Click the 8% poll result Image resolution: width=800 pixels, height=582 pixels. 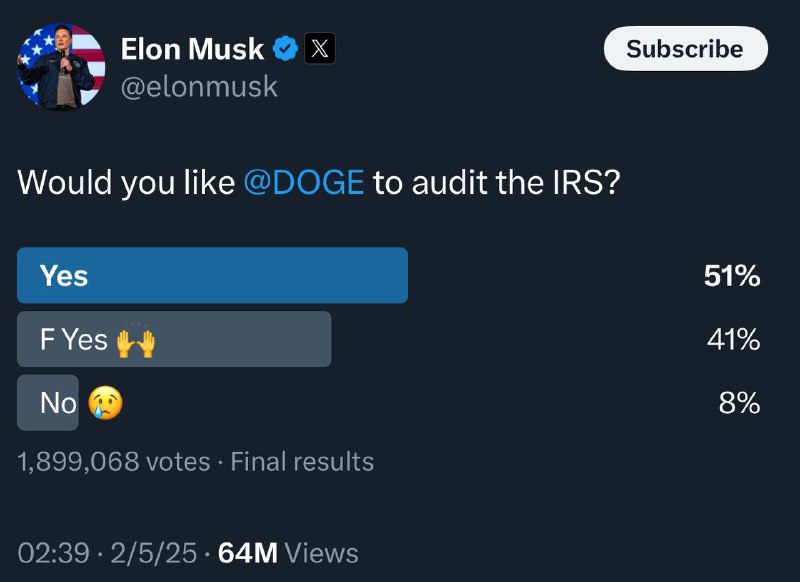[x=739, y=403]
